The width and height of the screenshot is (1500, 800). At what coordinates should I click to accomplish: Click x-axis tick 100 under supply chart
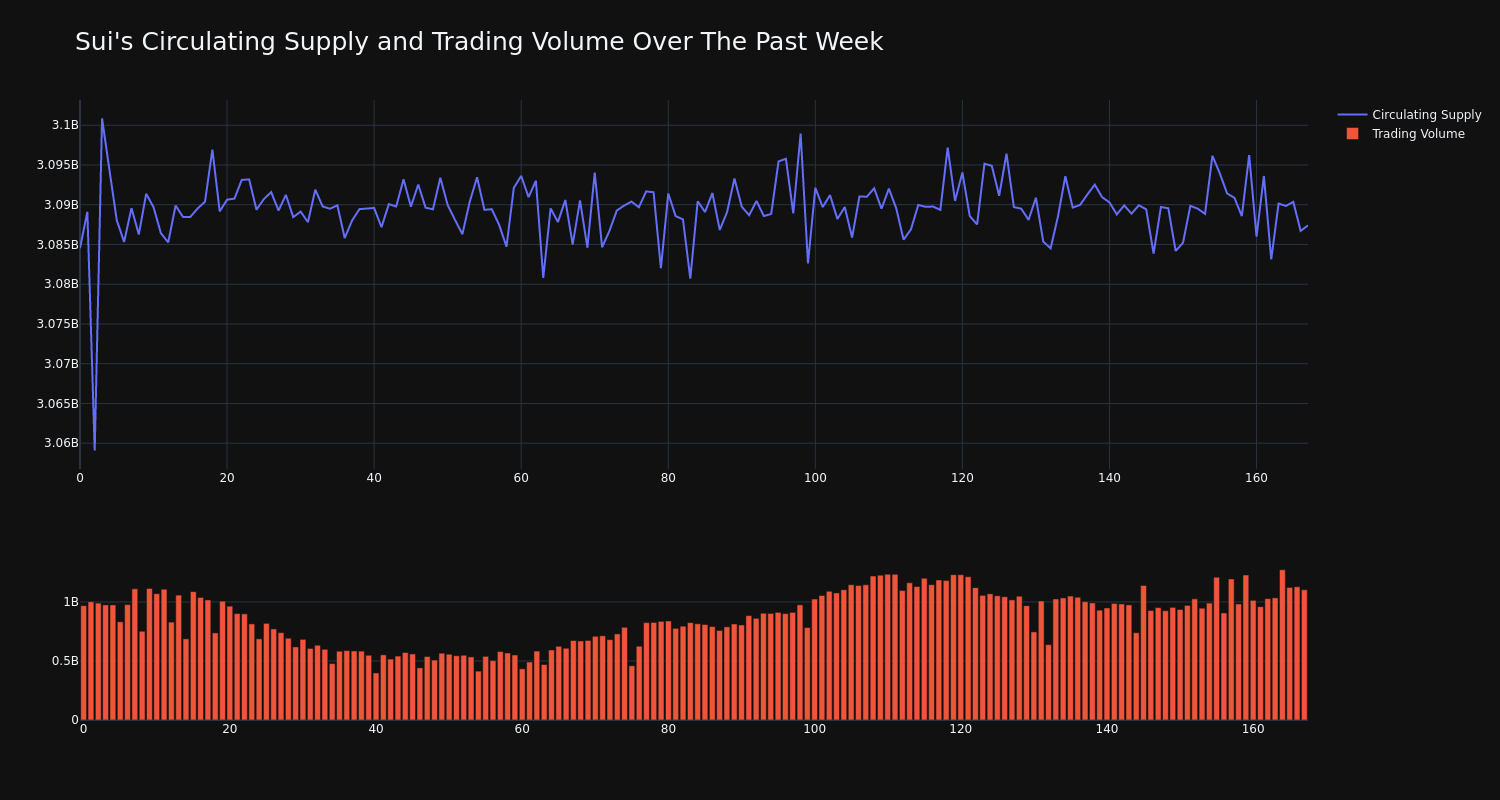point(815,478)
